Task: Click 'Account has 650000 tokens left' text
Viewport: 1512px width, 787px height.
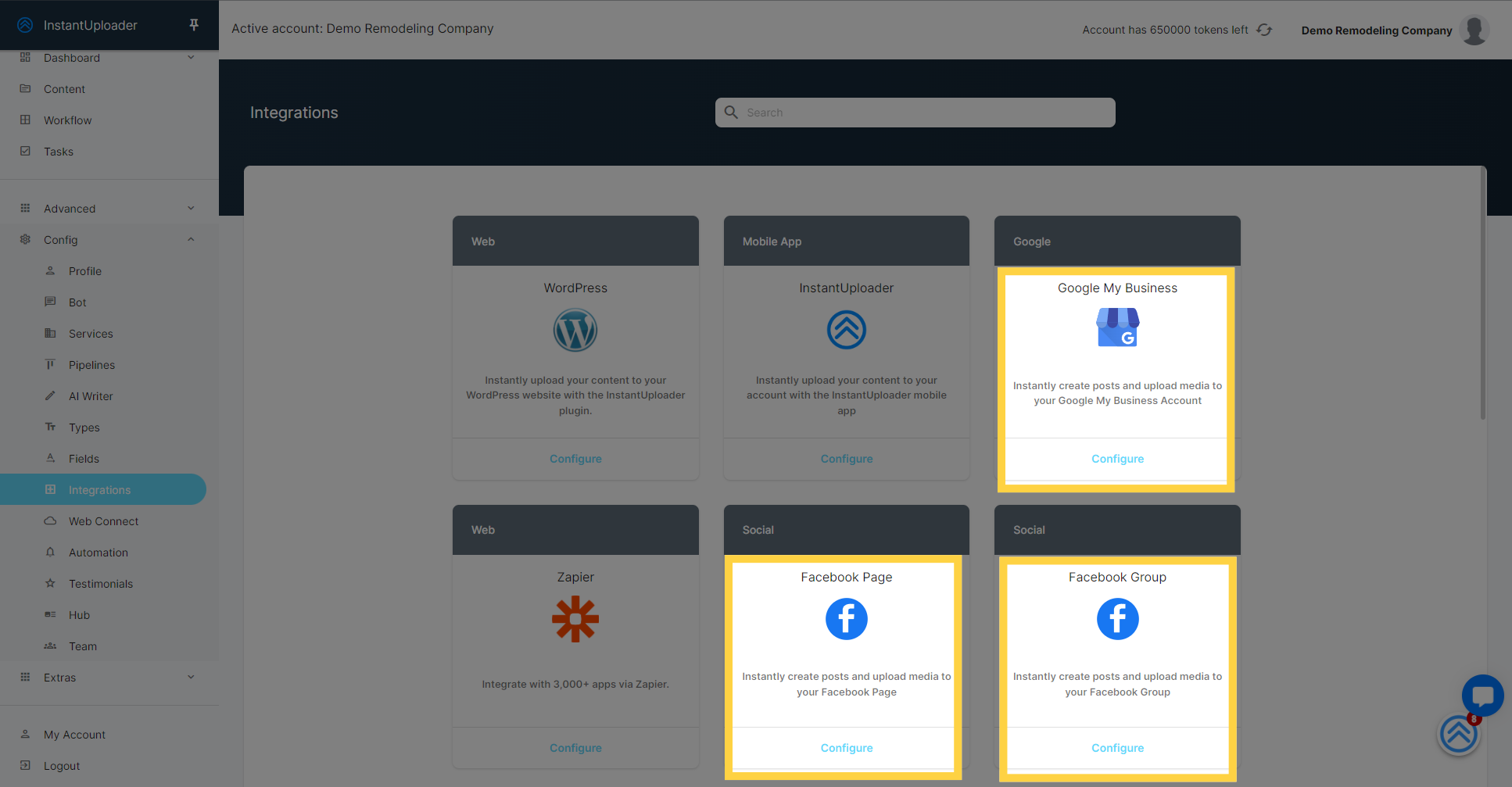Action: tap(1165, 30)
